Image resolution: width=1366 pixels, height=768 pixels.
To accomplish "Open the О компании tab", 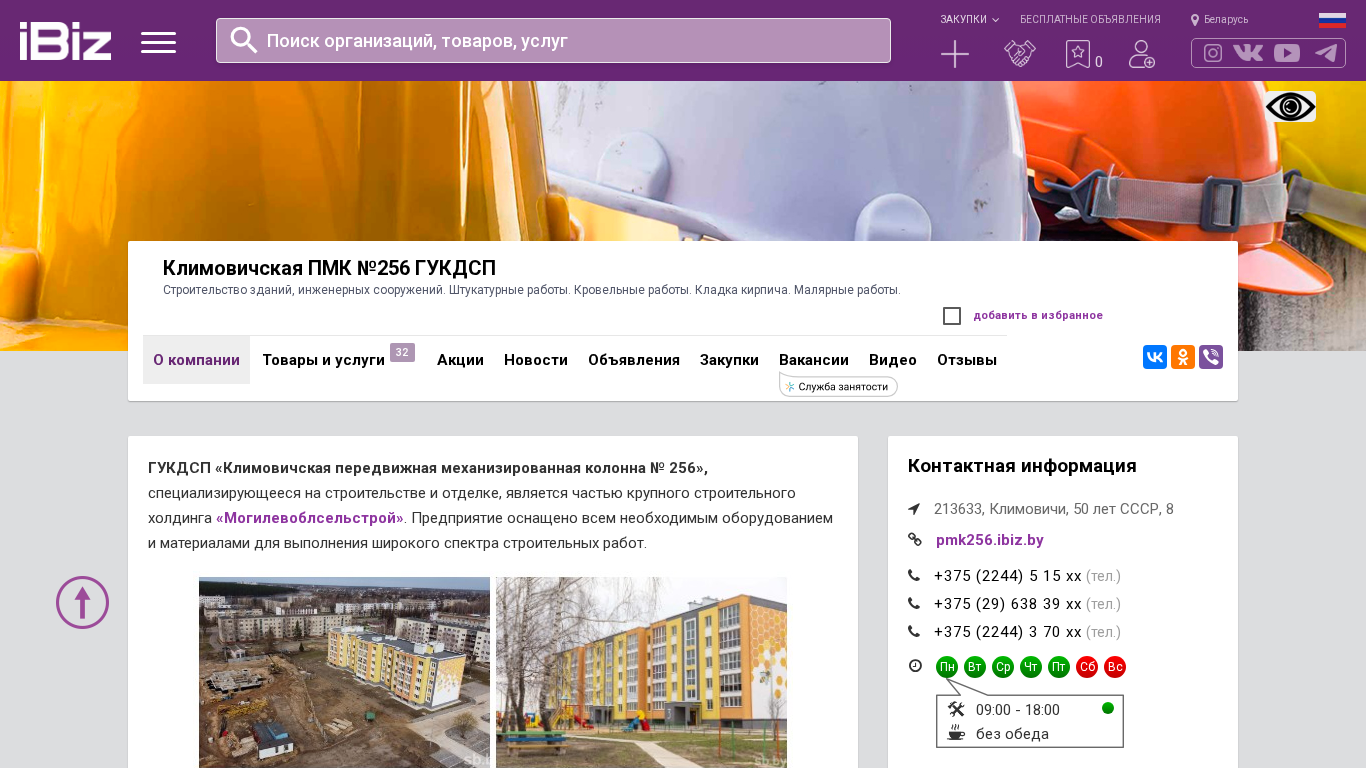I will click(196, 360).
